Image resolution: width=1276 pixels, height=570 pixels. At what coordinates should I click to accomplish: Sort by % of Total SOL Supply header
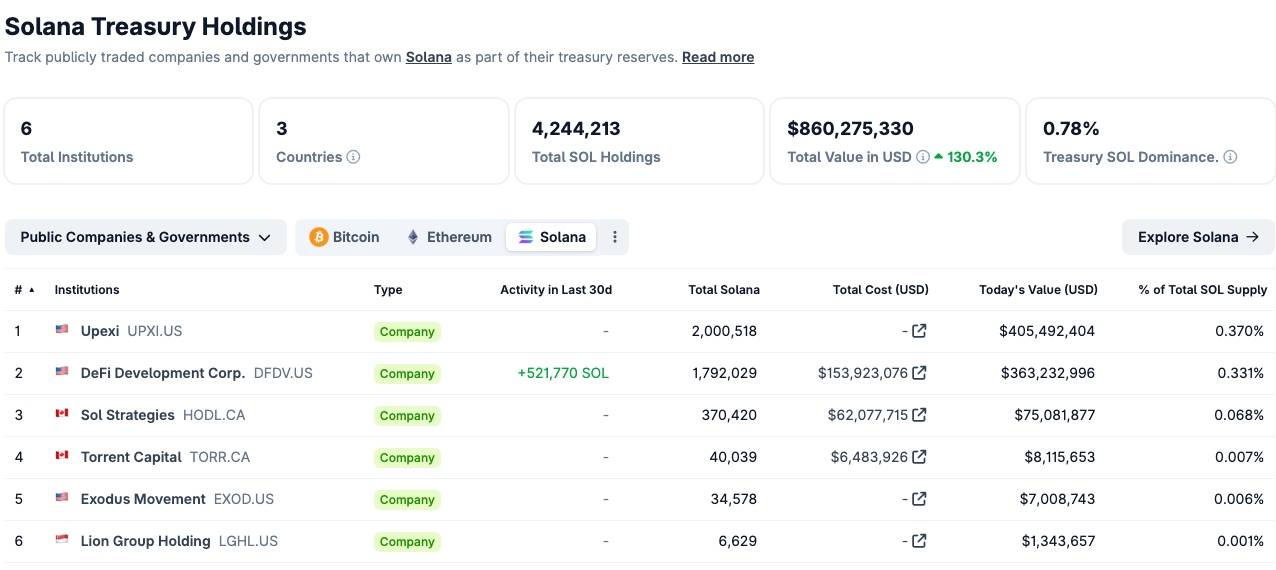tap(1203, 290)
